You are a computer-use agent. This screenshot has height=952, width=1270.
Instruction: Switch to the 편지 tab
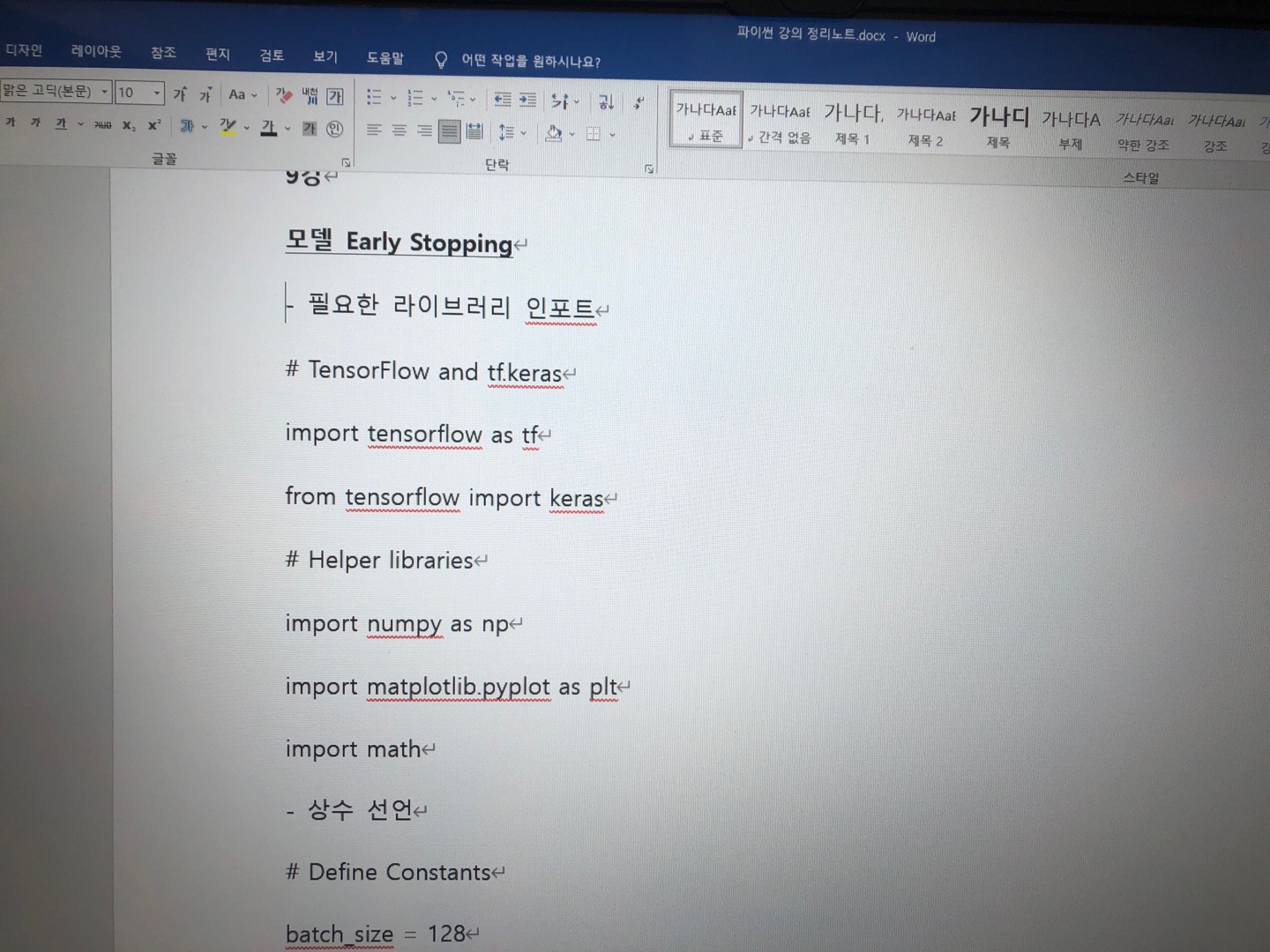[218, 54]
